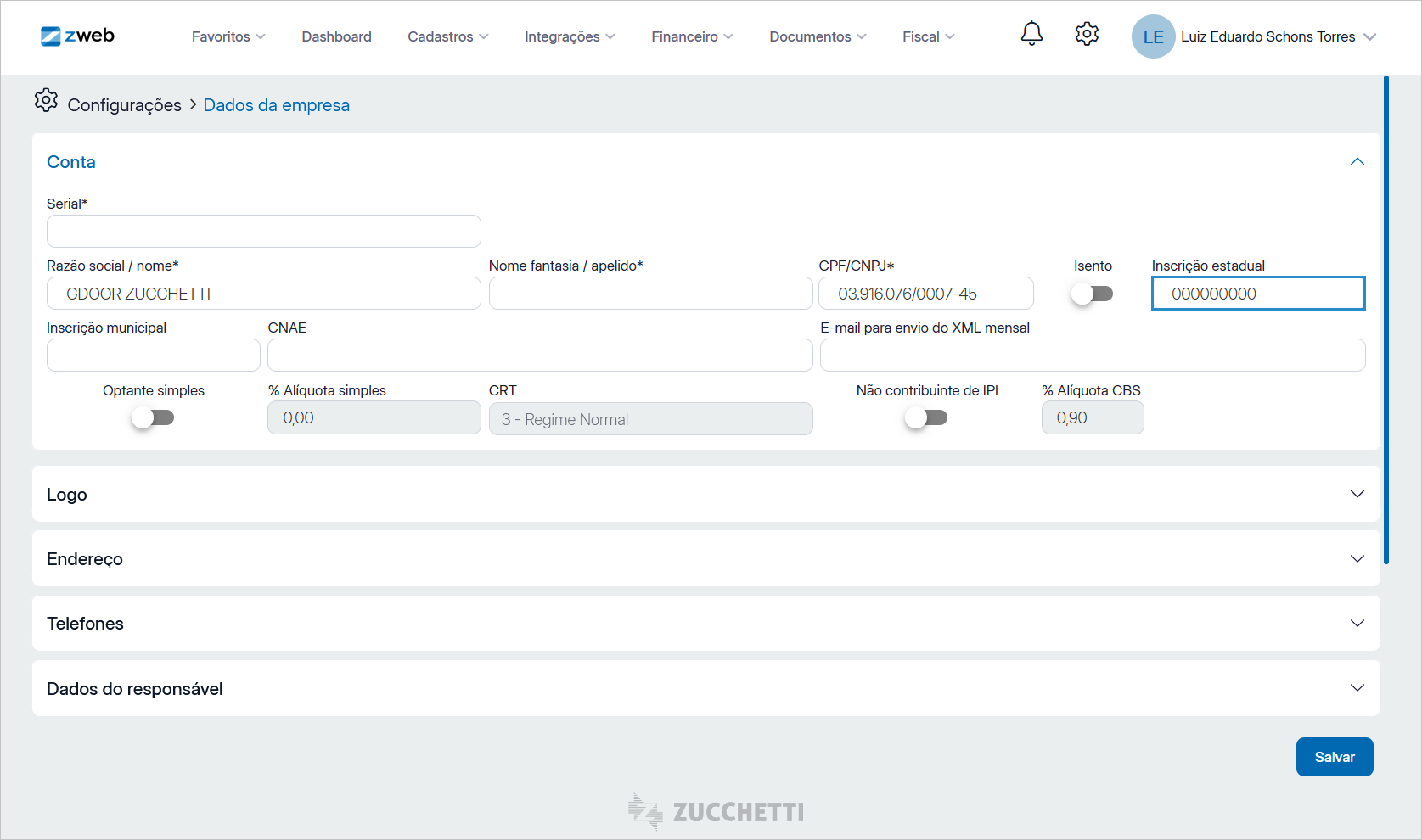Click the LE user avatar
The height and width of the screenshot is (840, 1422).
pyautogui.click(x=1153, y=36)
